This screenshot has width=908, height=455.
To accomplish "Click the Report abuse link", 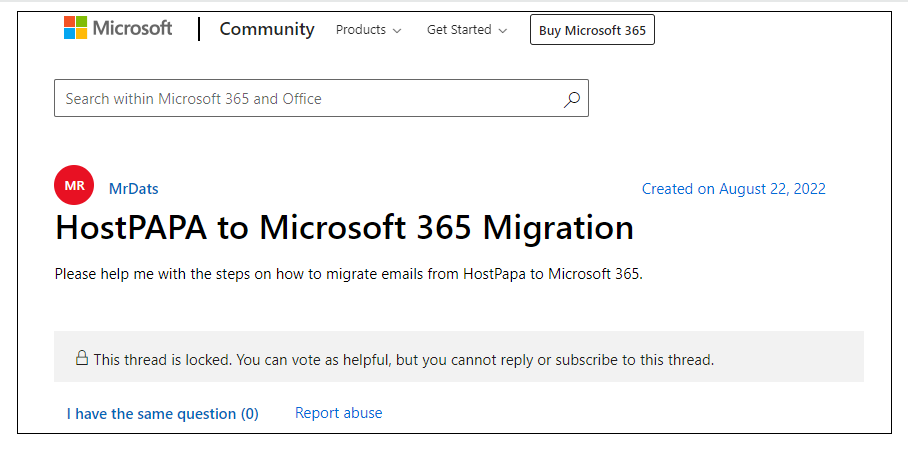I will point(339,413).
